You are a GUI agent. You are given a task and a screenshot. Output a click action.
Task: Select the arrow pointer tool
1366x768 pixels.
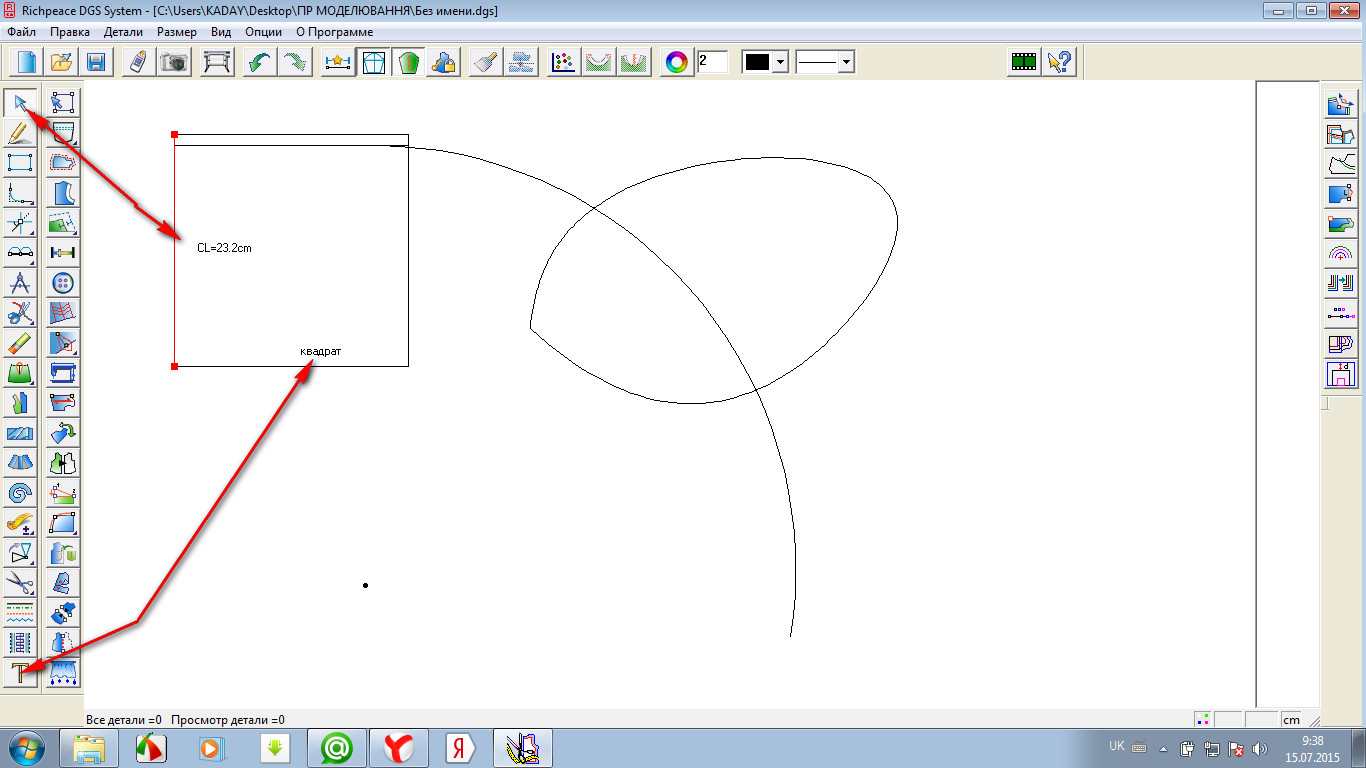coord(20,103)
